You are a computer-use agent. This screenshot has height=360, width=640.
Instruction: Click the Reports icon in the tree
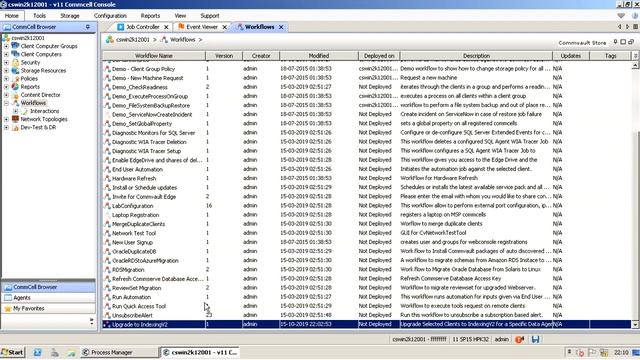pos(16,87)
